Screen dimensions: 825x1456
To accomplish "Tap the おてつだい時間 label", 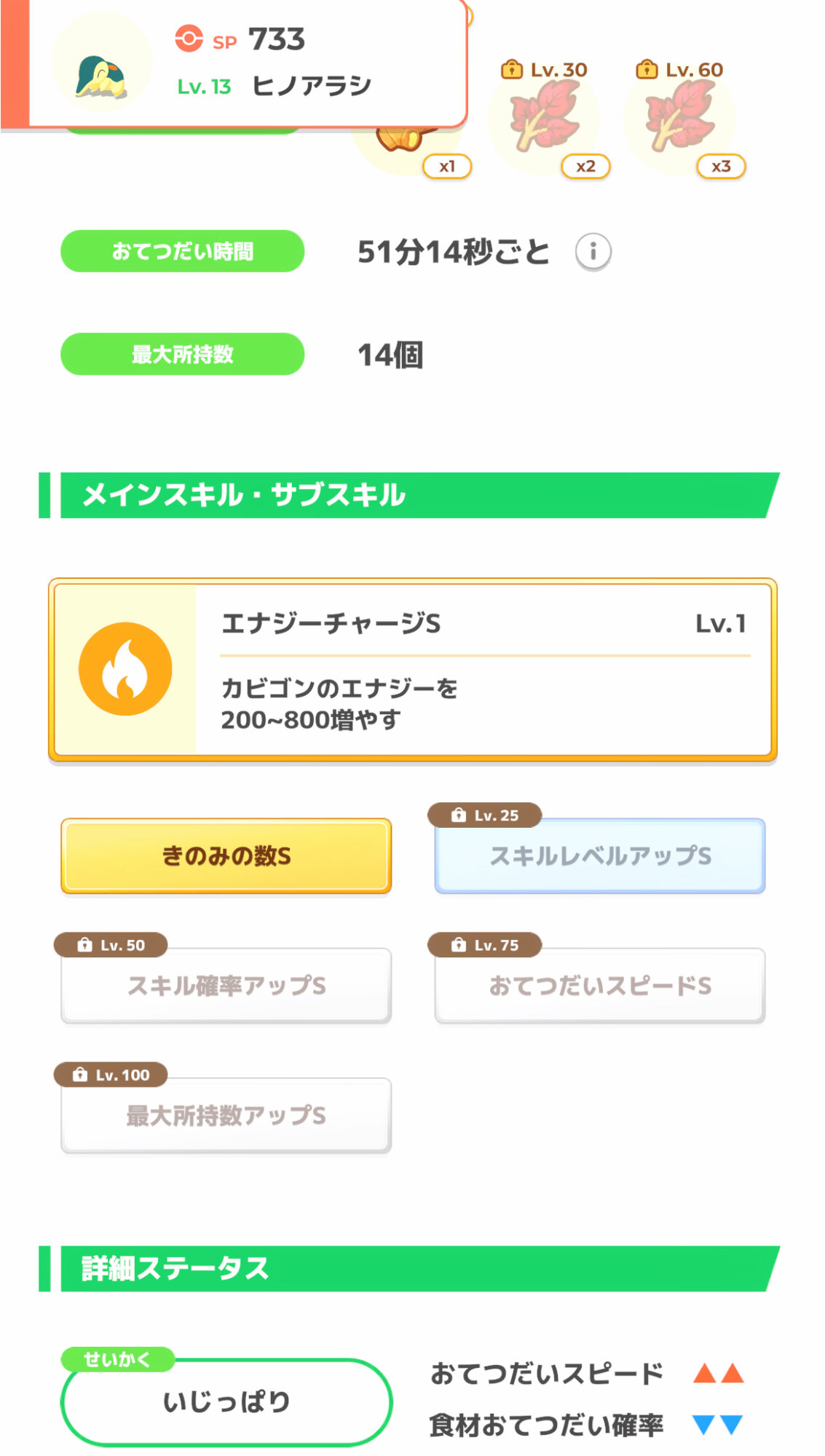I will (182, 252).
